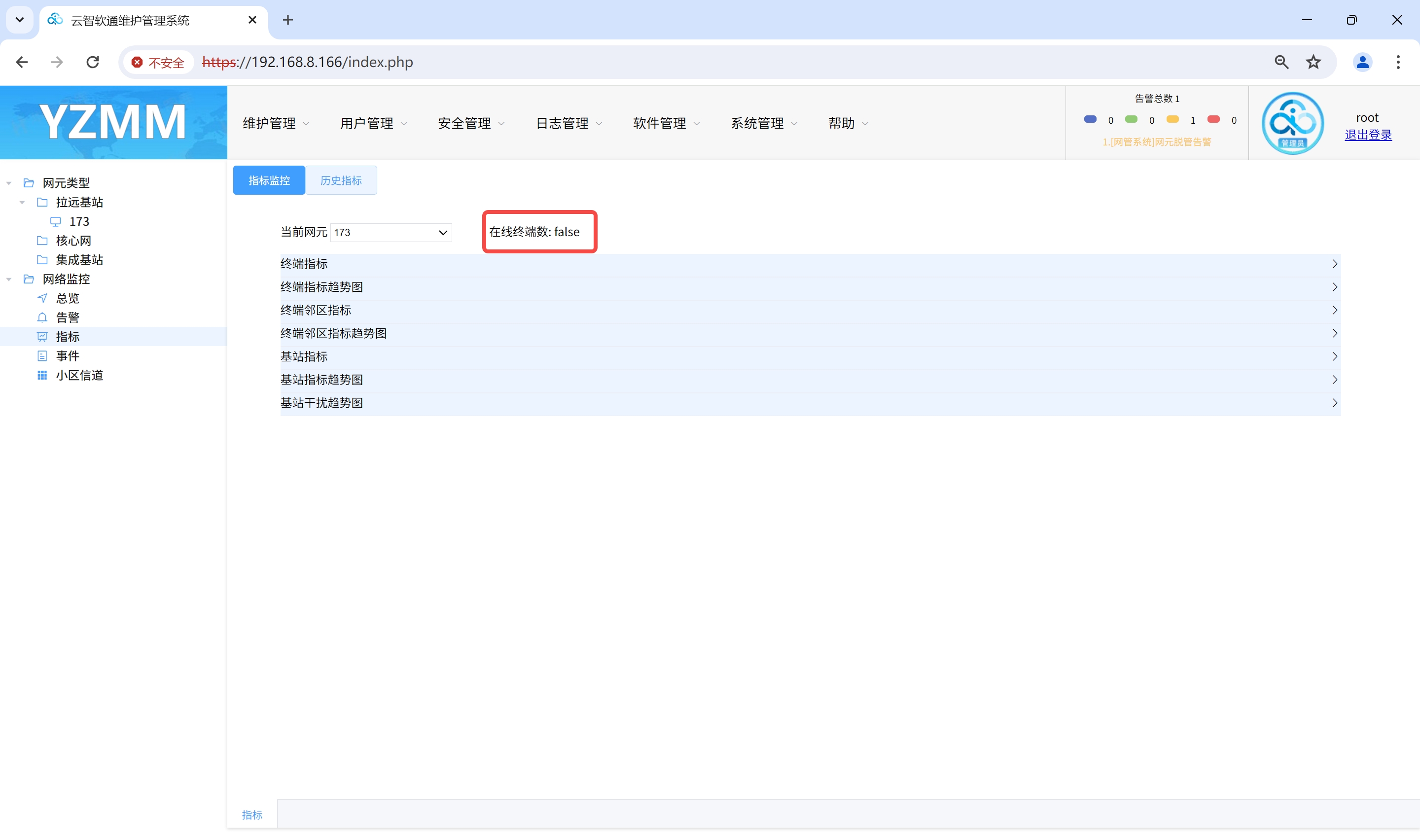Image resolution: width=1420 pixels, height=840 pixels.
Task: Open a new browser tab
Action: (x=287, y=20)
